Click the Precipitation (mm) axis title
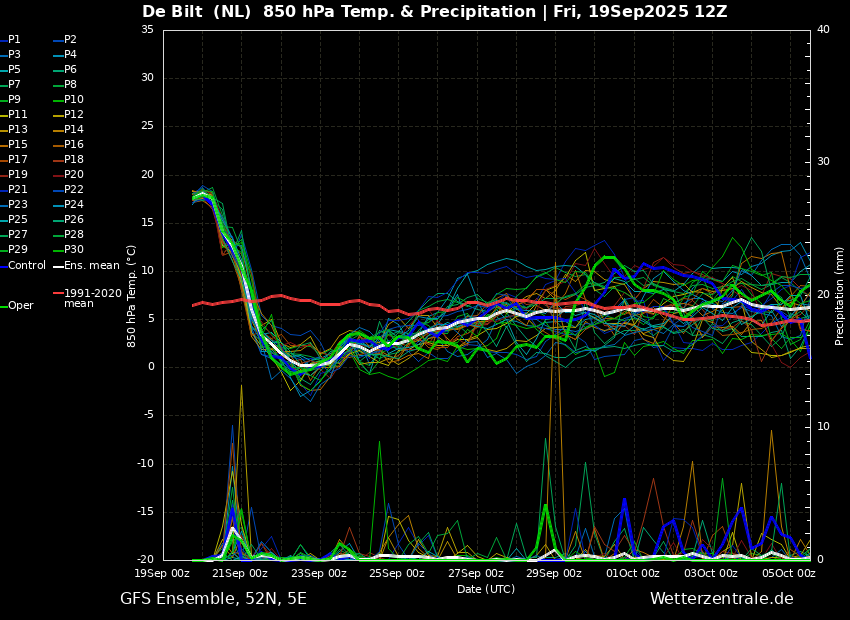Viewport: 850px width, 620px height. pyautogui.click(x=840, y=295)
